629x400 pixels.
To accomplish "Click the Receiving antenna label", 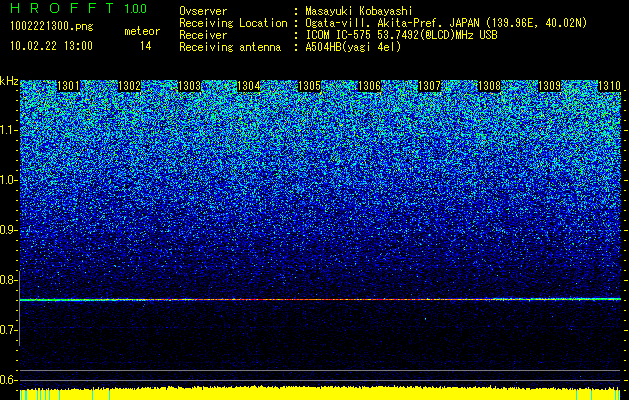I will [230, 47].
